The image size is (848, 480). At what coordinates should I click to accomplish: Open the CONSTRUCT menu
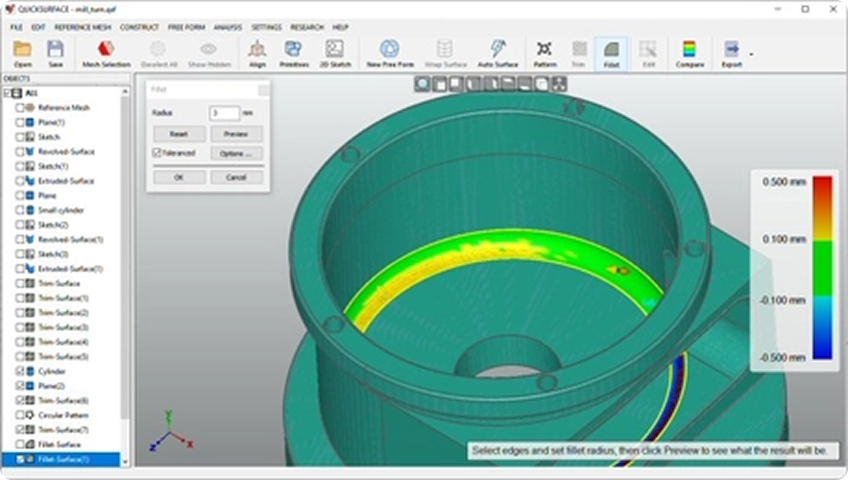[139, 27]
